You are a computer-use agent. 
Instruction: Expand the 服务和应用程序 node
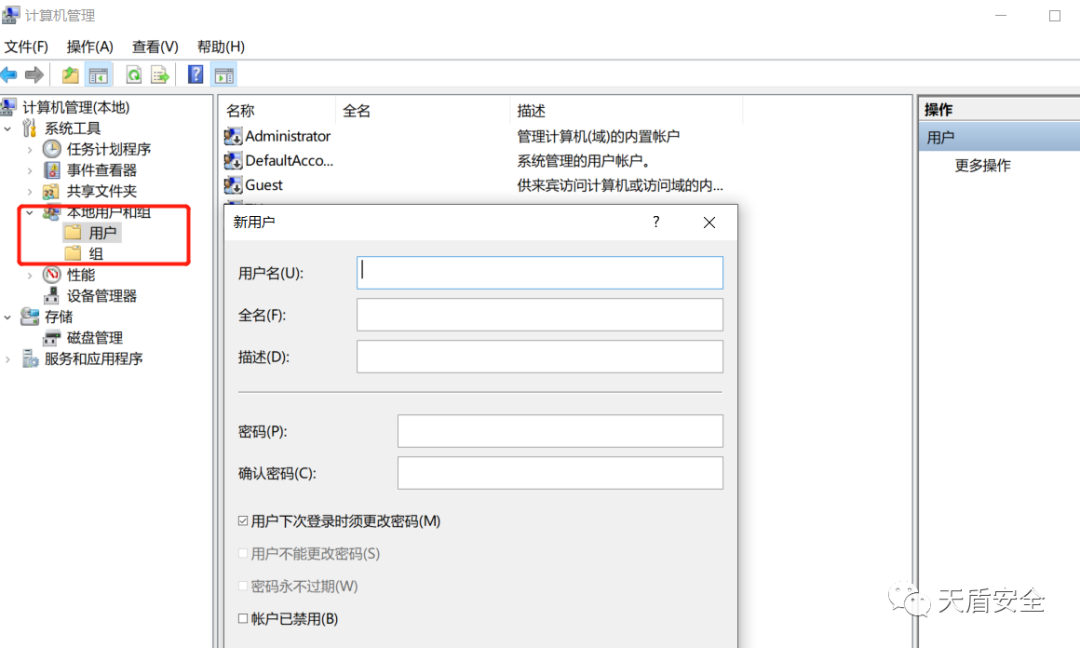pyautogui.click(x=8, y=359)
